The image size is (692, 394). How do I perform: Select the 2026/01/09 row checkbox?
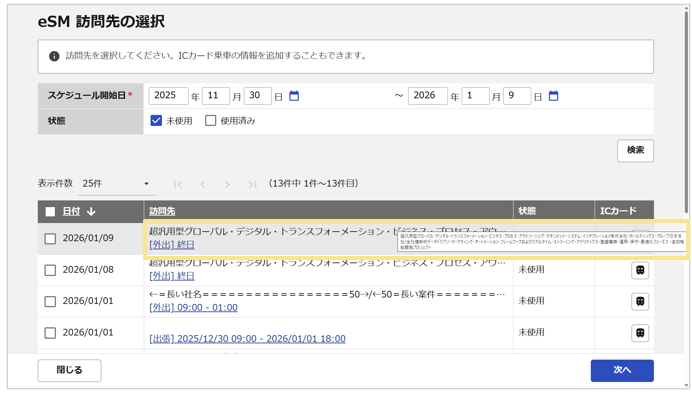tap(50, 239)
